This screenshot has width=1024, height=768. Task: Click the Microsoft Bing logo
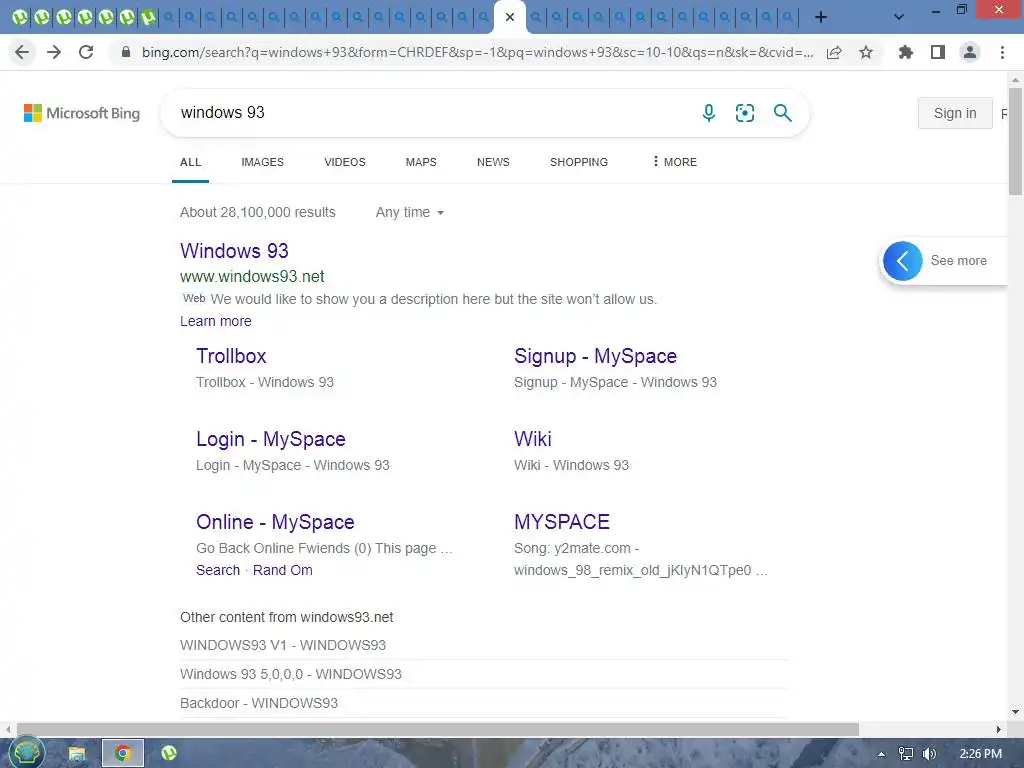82,113
